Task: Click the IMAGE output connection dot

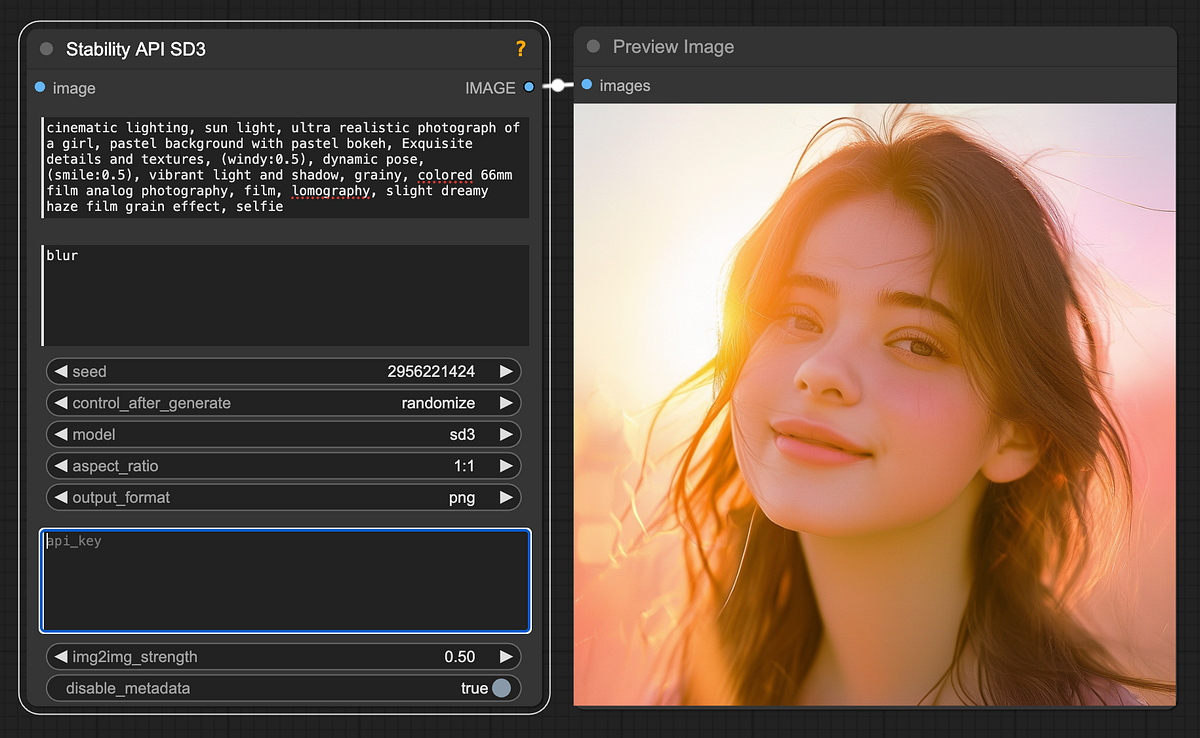Action: pos(528,87)
